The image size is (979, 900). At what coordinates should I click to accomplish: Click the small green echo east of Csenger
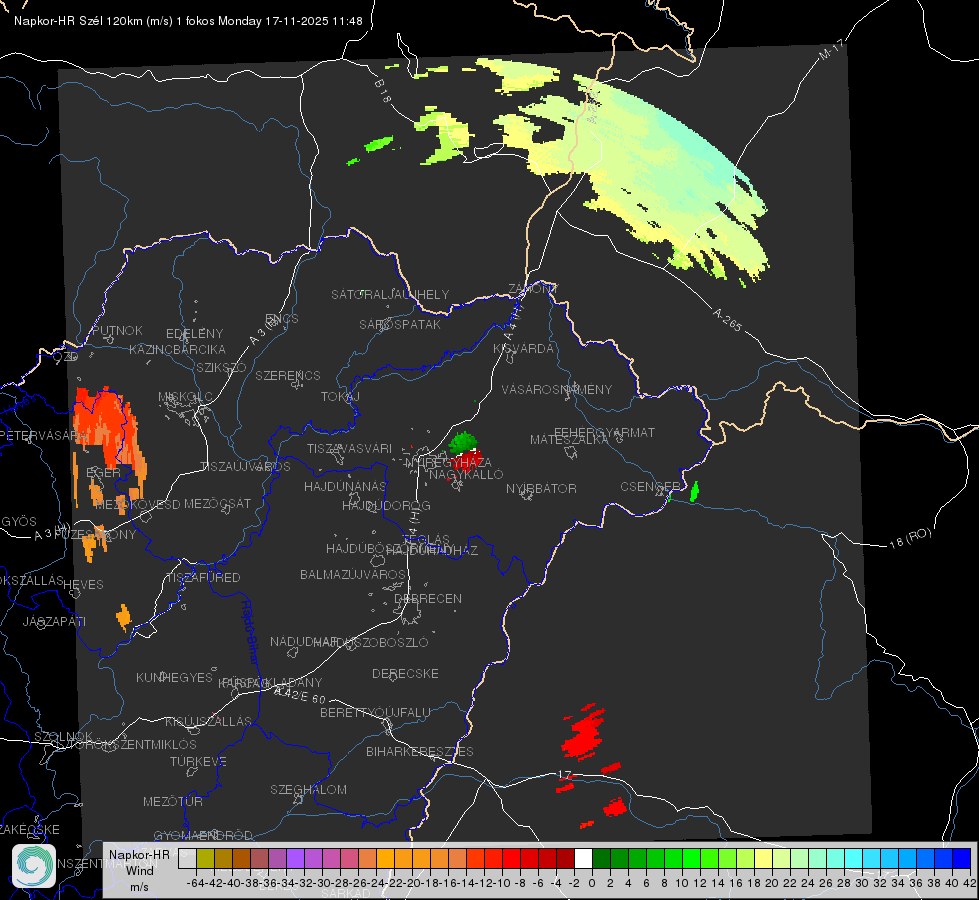pyautogui.click(x=694, y=492)
